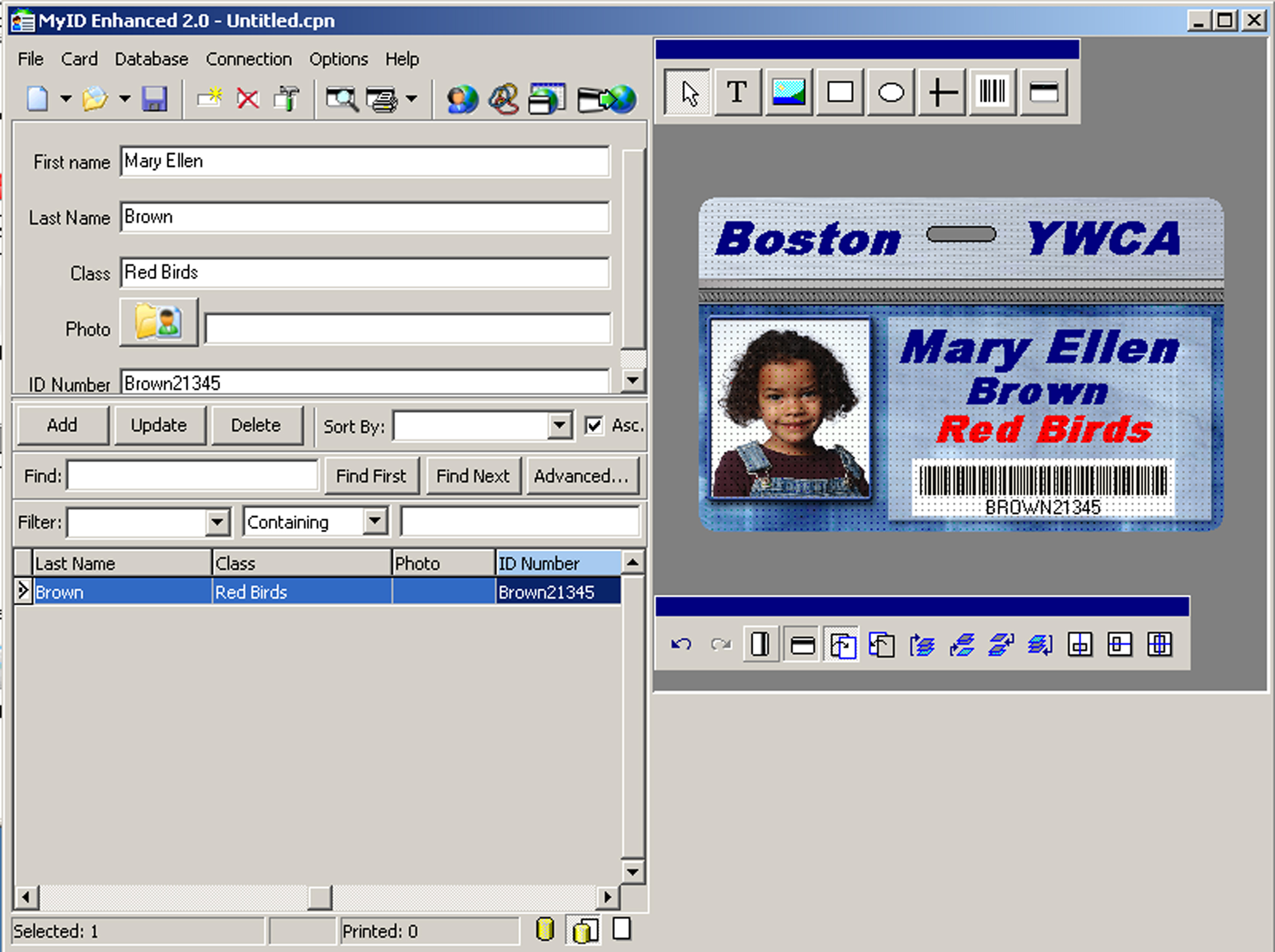
Task: Click the center horizontally alignment icon
Action: pos(1120,644)
